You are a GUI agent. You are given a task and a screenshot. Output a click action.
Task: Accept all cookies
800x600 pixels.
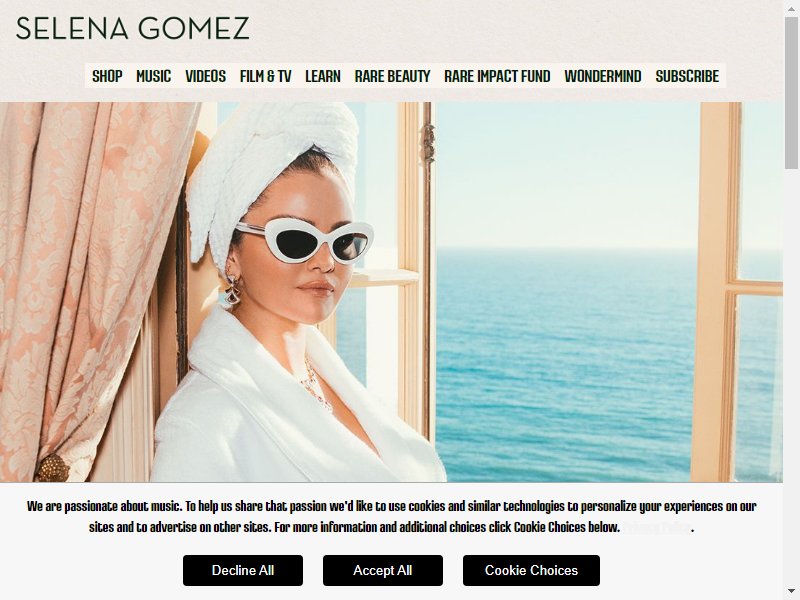pos(383,570)
